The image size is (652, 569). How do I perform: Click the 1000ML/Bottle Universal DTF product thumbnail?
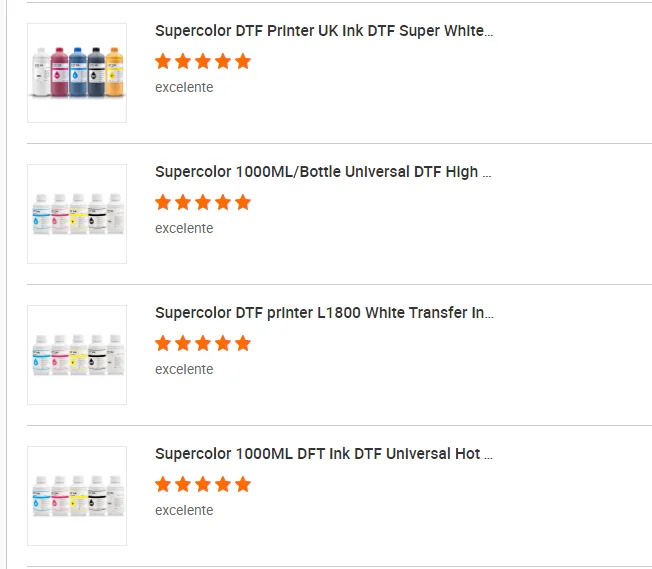tap(77, 214)
